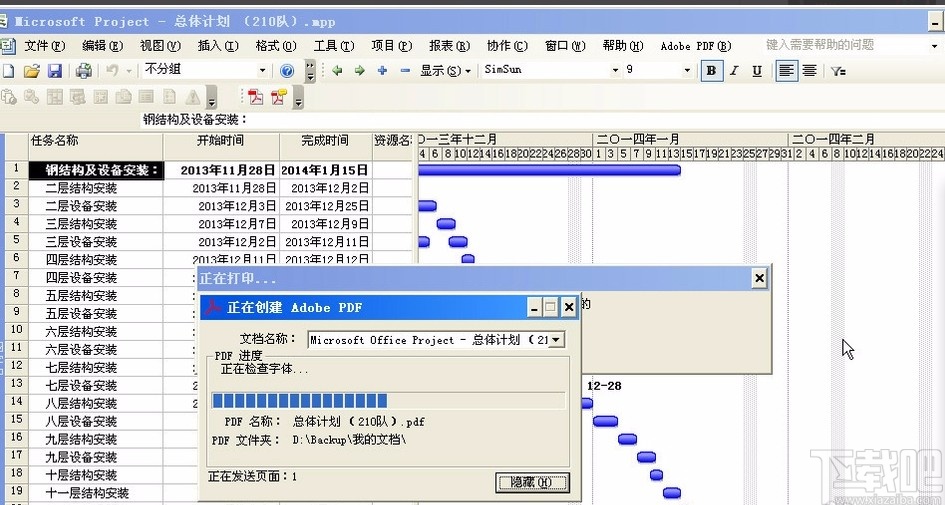Expand the Adobe PDF toolbar options handle
945x505 pixels.
[298, 98]
